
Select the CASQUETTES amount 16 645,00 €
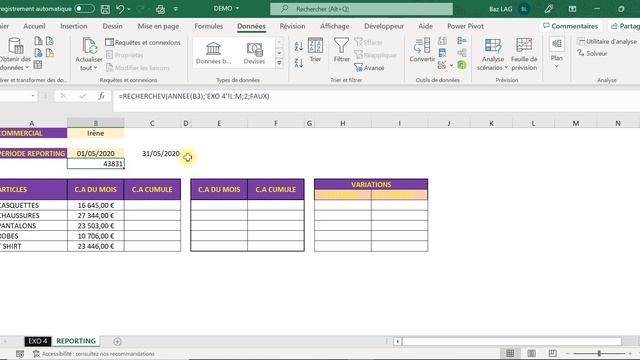96,205
